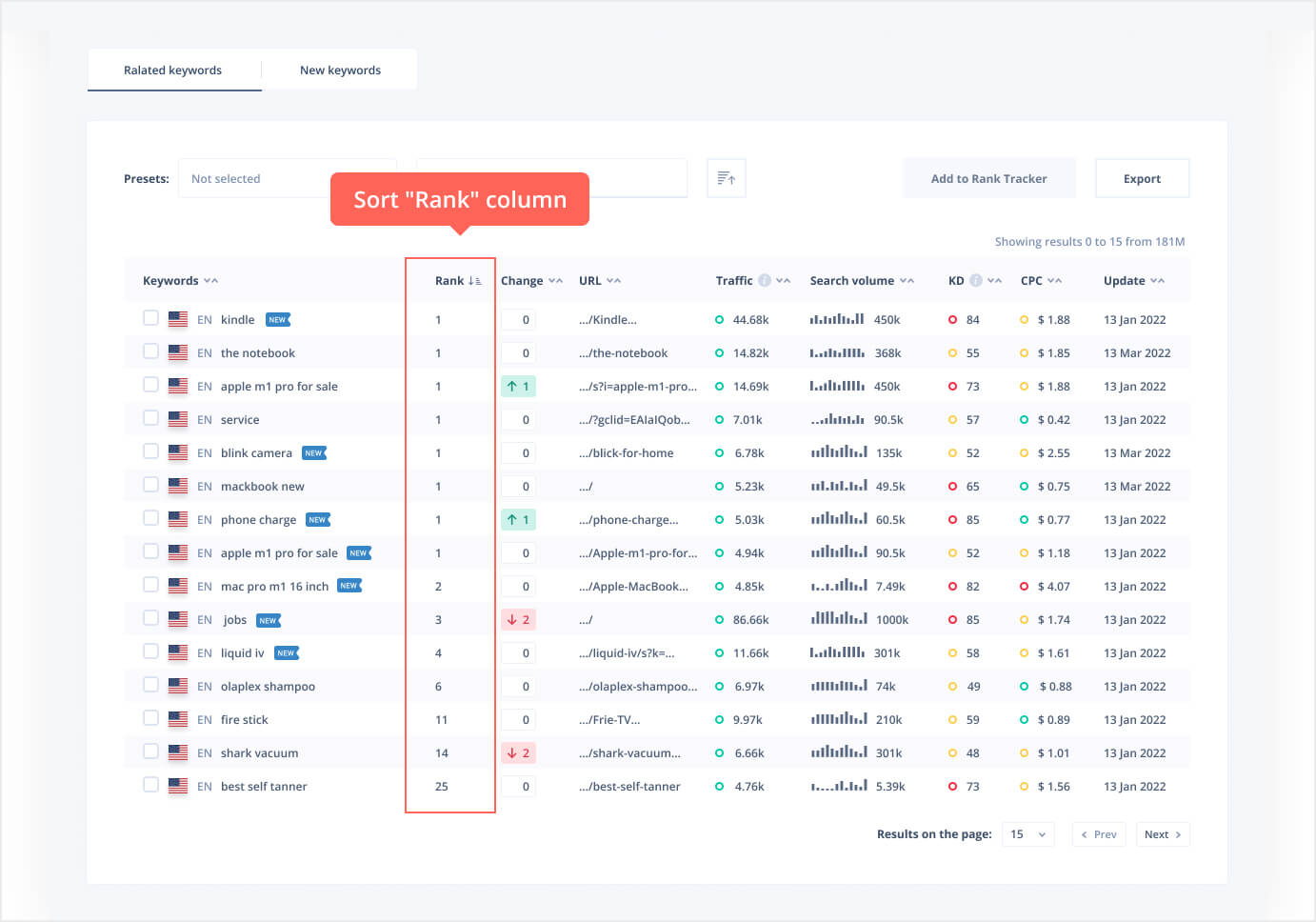The image size is (1316, 922).
Task: Click the Rank column sort icon
Action: pyautogui.click(x=474, y=281)
